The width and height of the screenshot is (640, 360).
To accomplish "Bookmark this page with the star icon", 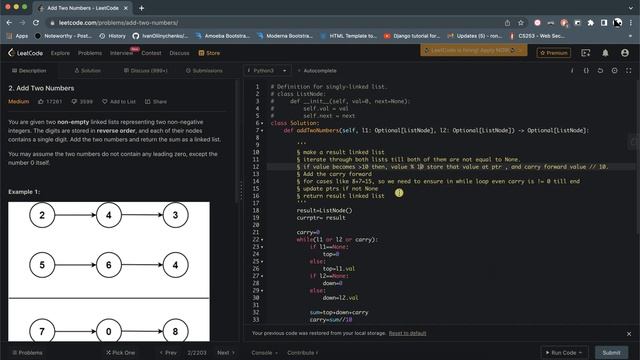I will point(521,23).
